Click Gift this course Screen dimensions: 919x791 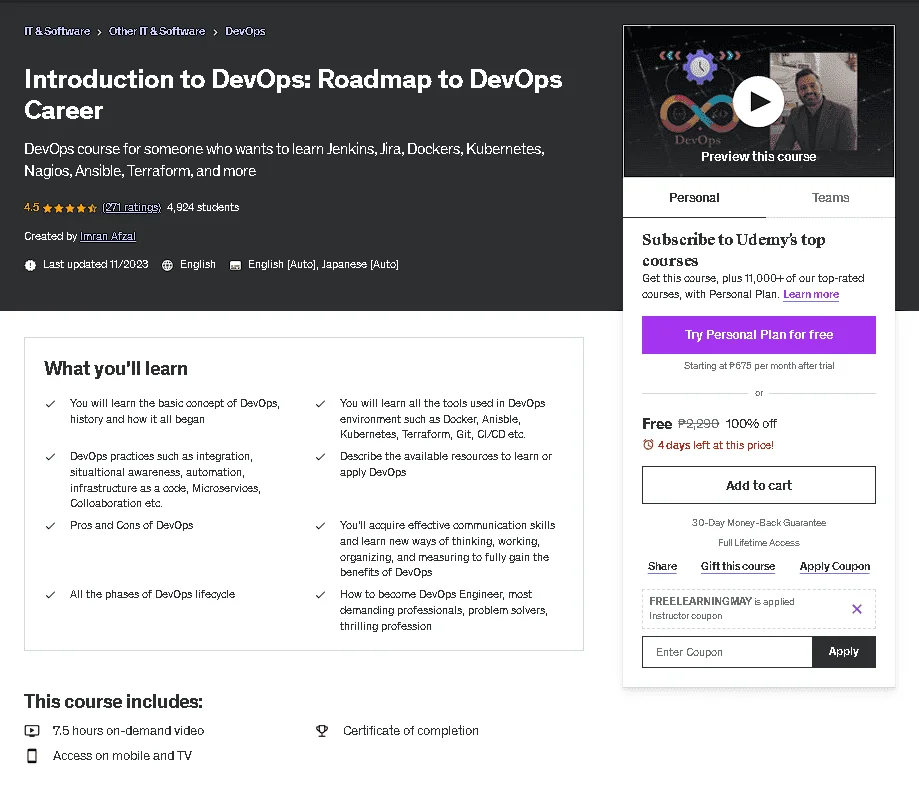[737, 566]
